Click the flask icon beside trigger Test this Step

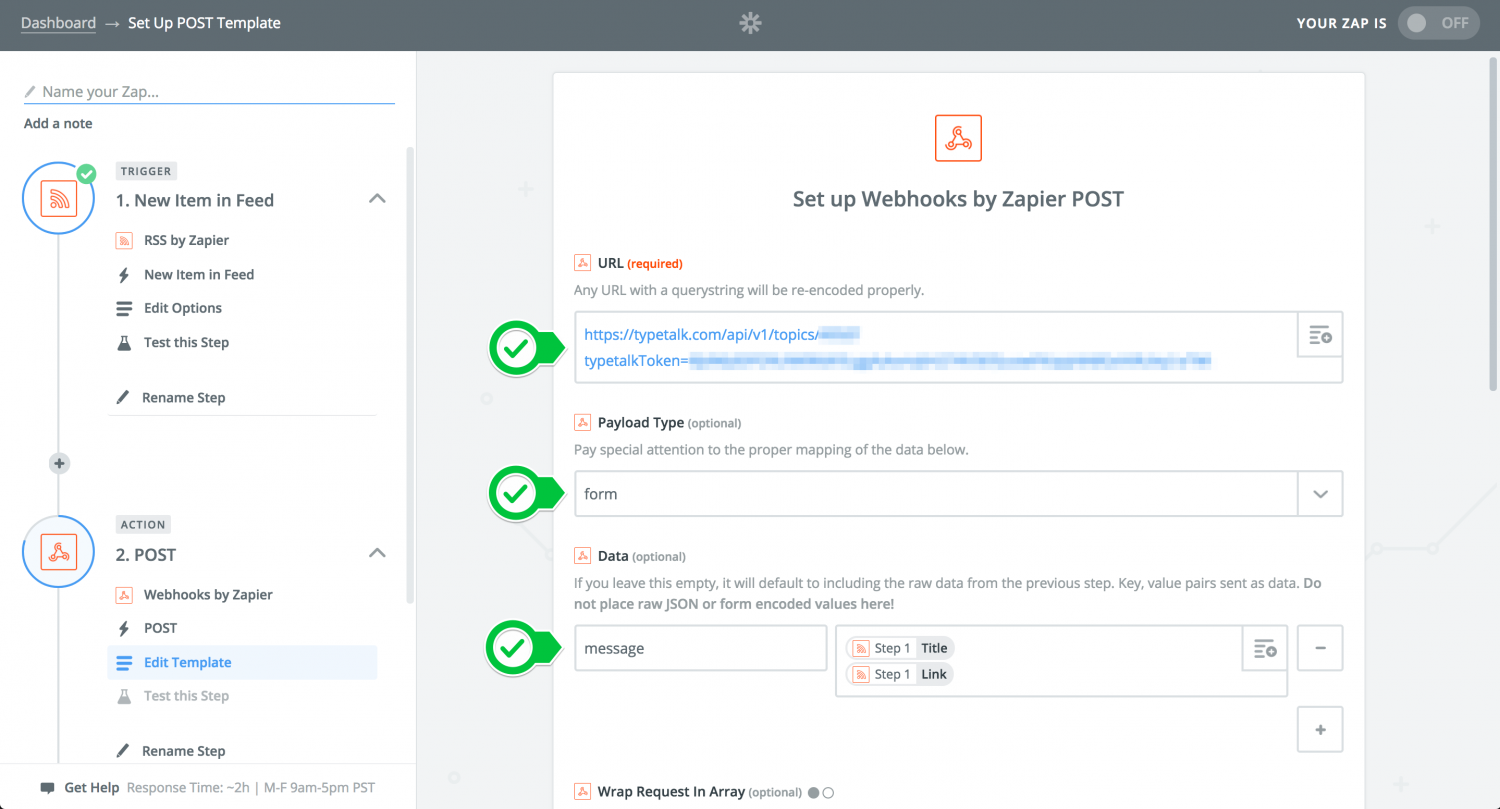(124, 342)
